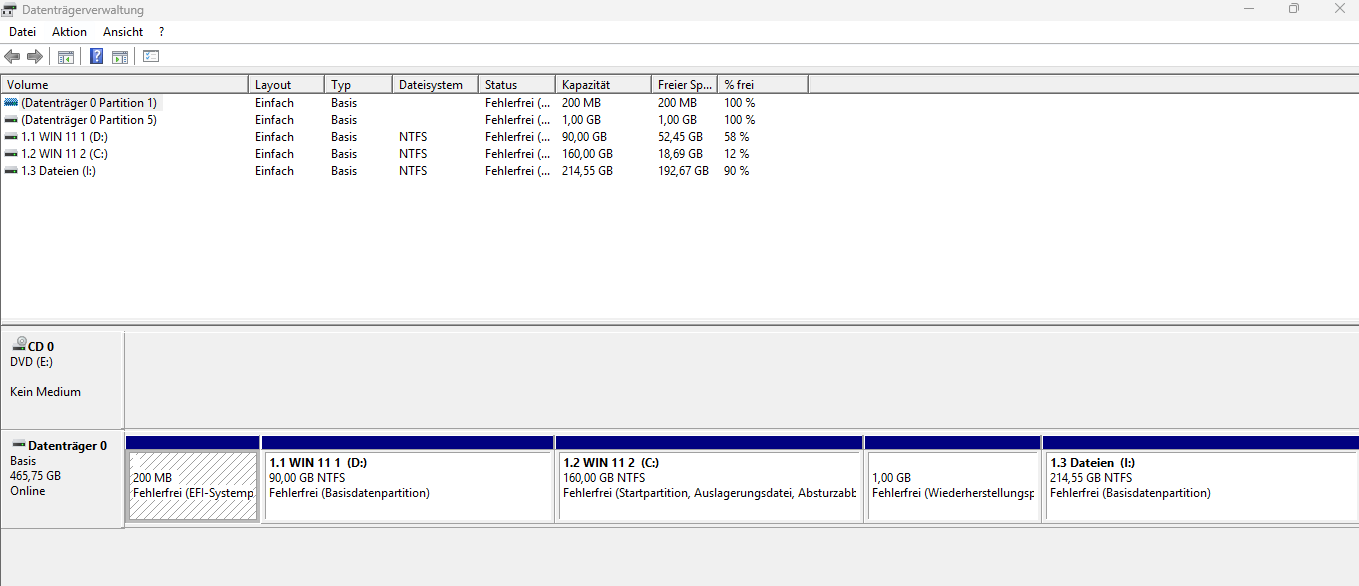Click 160,00 GB in the Kapazität column
Image resolution: width=1359 pixels, height=586 pixels.
tap(587, 154)
